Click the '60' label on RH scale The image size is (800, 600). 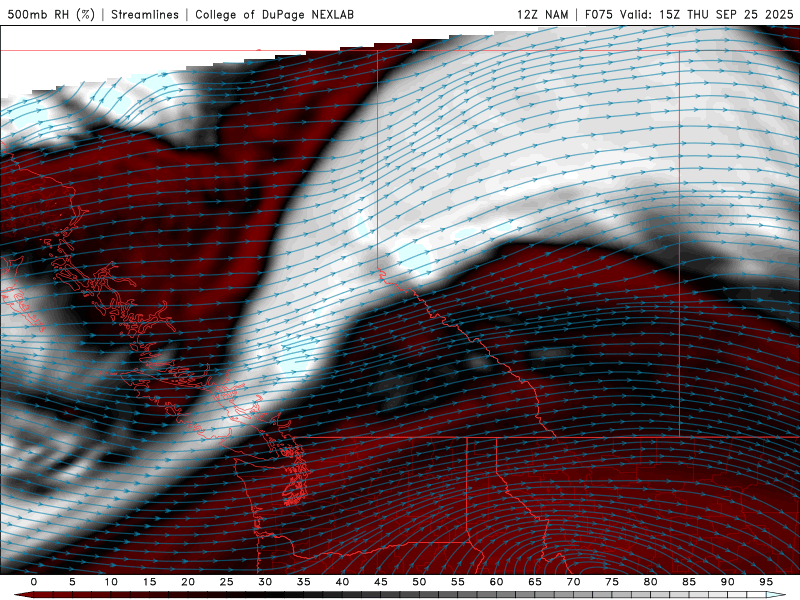point(496,582)
